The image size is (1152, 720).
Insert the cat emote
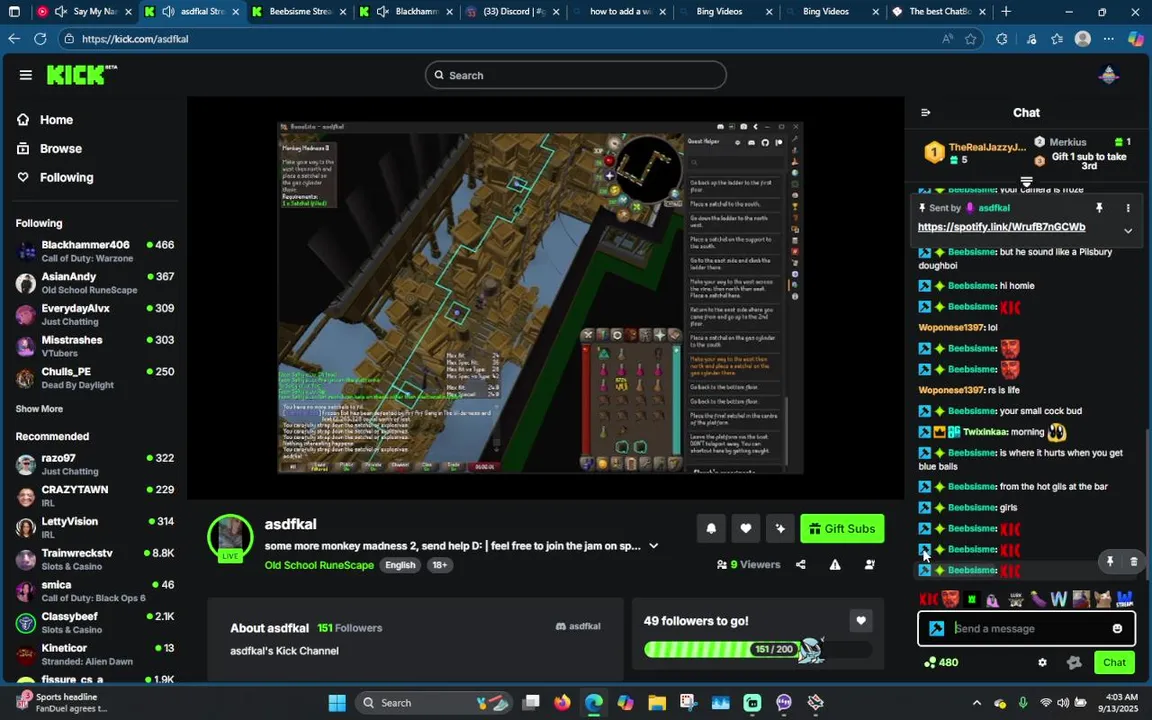coord(1102,600)
